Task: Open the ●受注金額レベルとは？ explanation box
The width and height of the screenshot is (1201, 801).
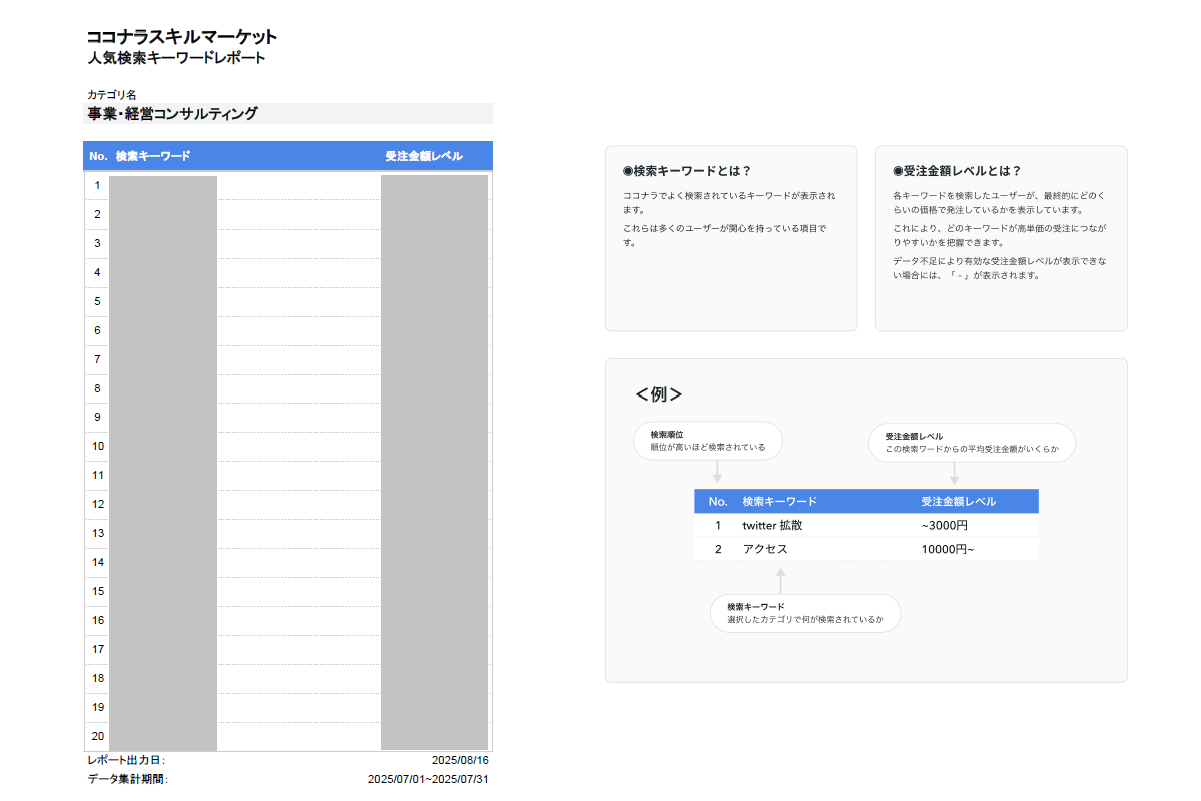Action: pos(1001,237)
